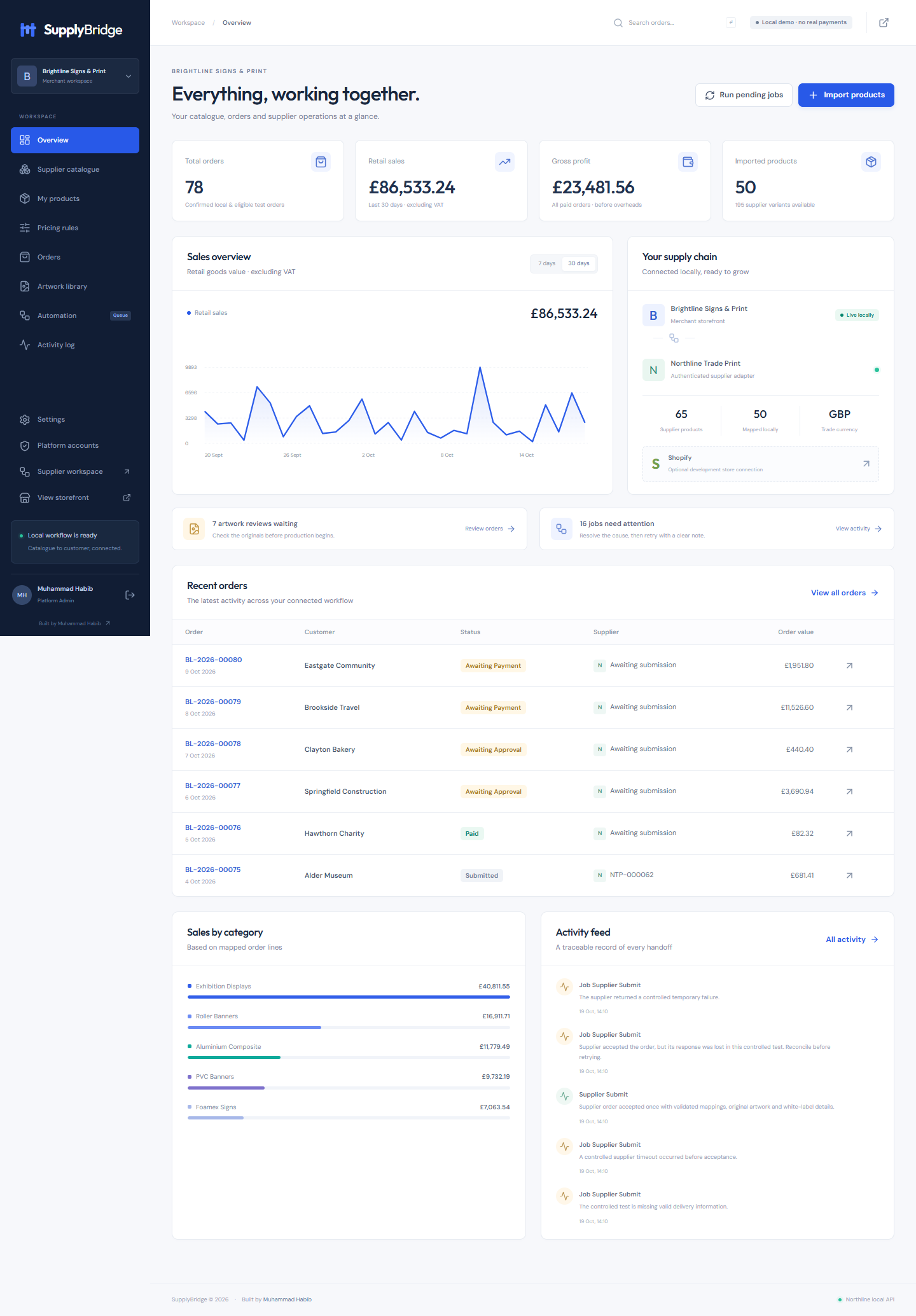Open View activity link

pos(859,529)
